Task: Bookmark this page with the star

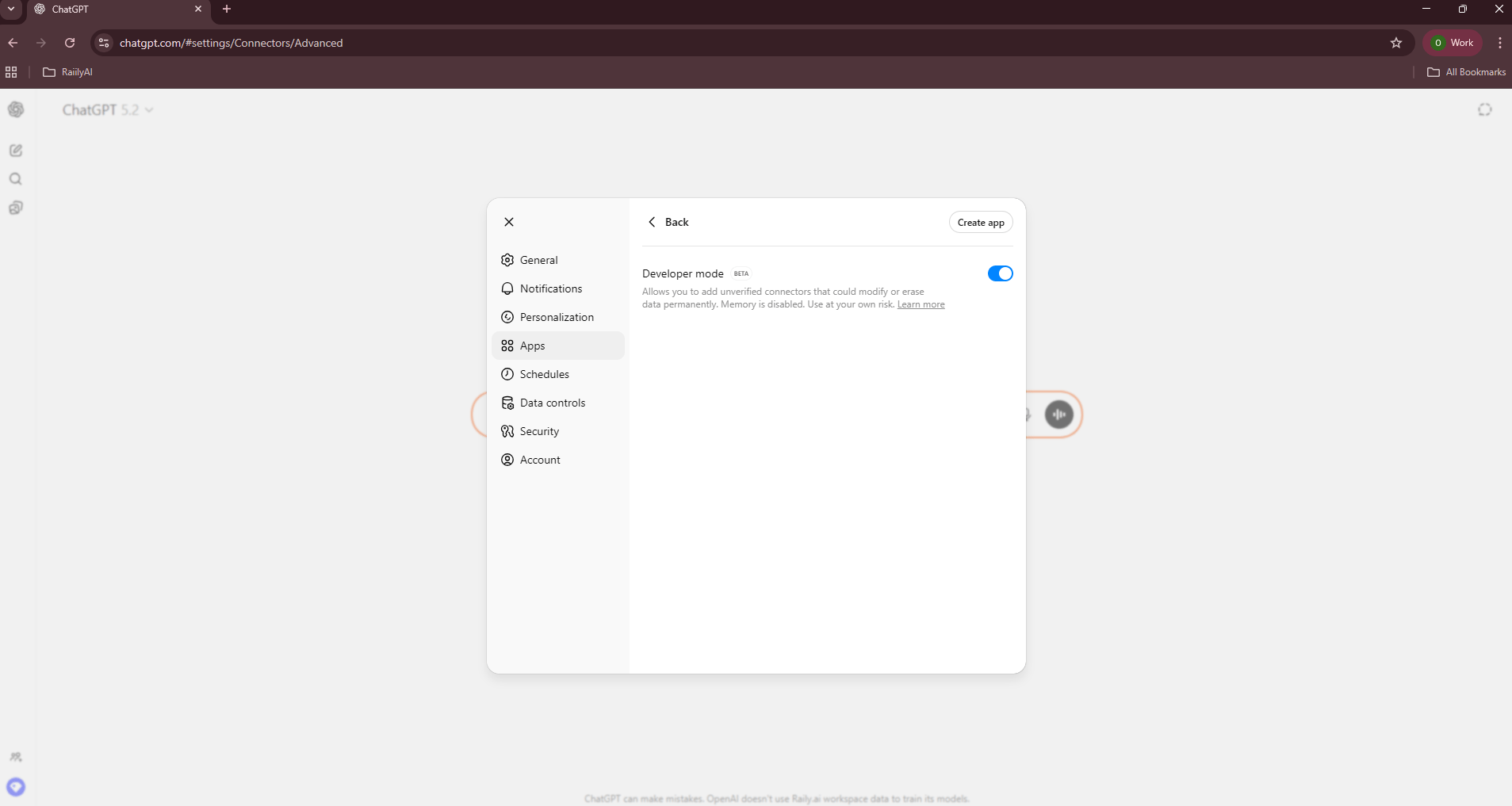Action: point(1396,43)
